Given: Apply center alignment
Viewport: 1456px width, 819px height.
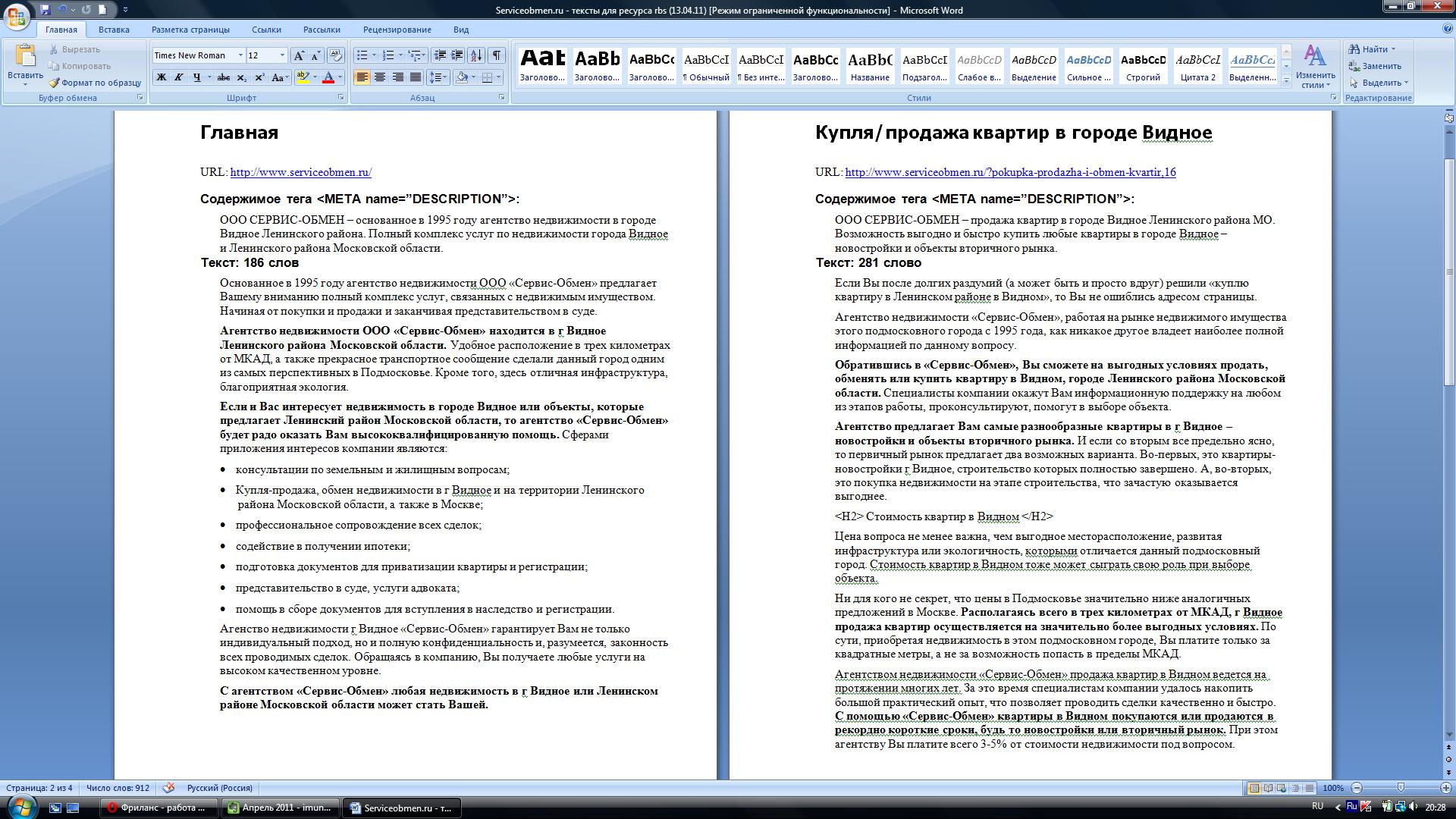Looking at the screenshot, I should [x=381, y=77].
